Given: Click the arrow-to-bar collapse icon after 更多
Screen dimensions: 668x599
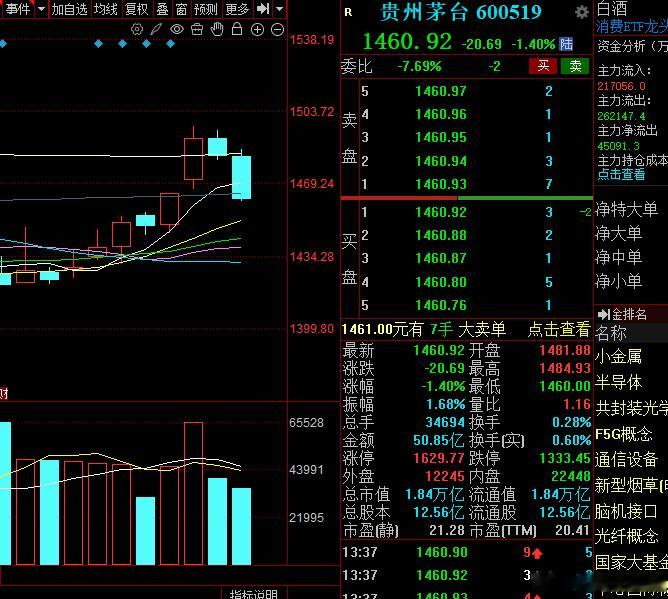Looking at the screenshot, I should [x=263, y=9].
